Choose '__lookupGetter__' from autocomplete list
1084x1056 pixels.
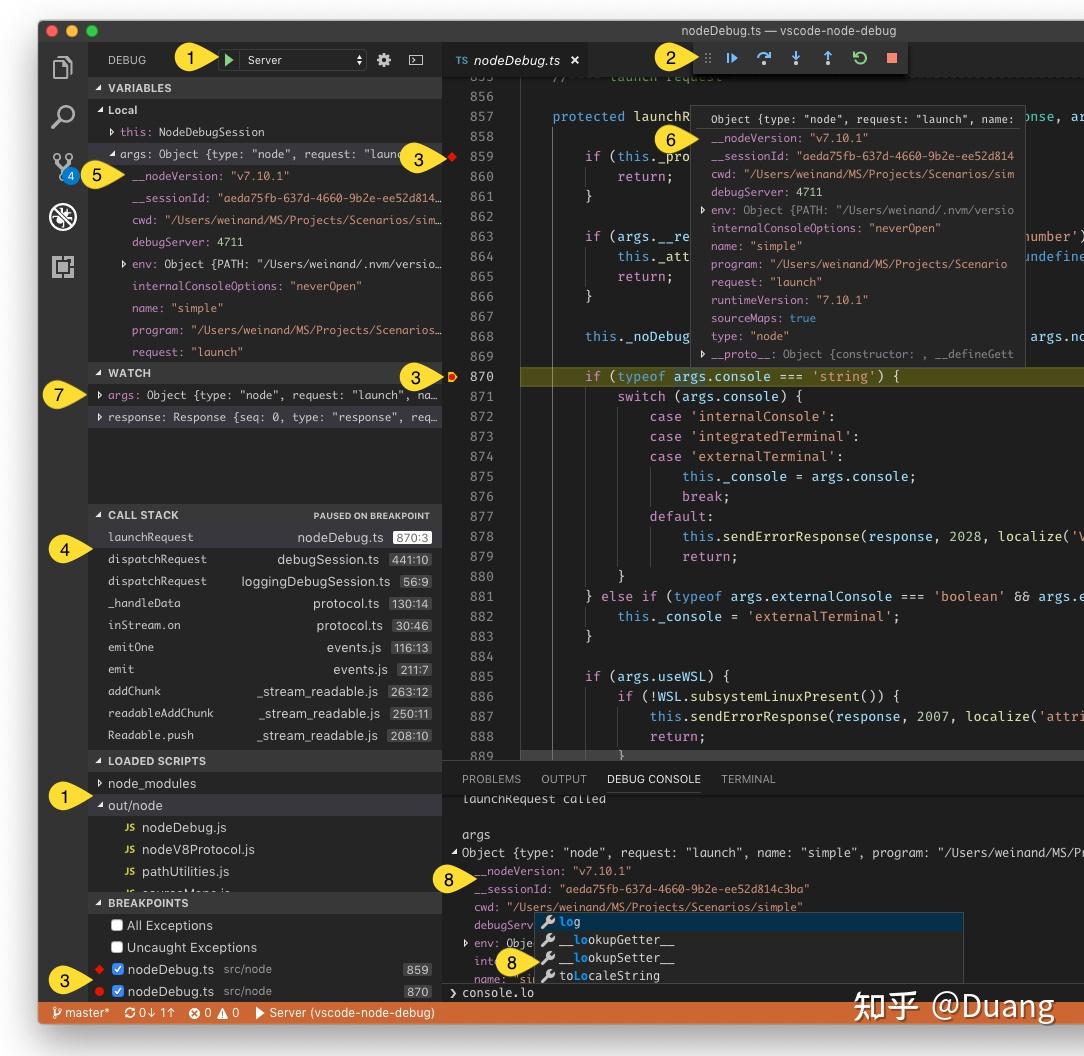pos(749,940)
